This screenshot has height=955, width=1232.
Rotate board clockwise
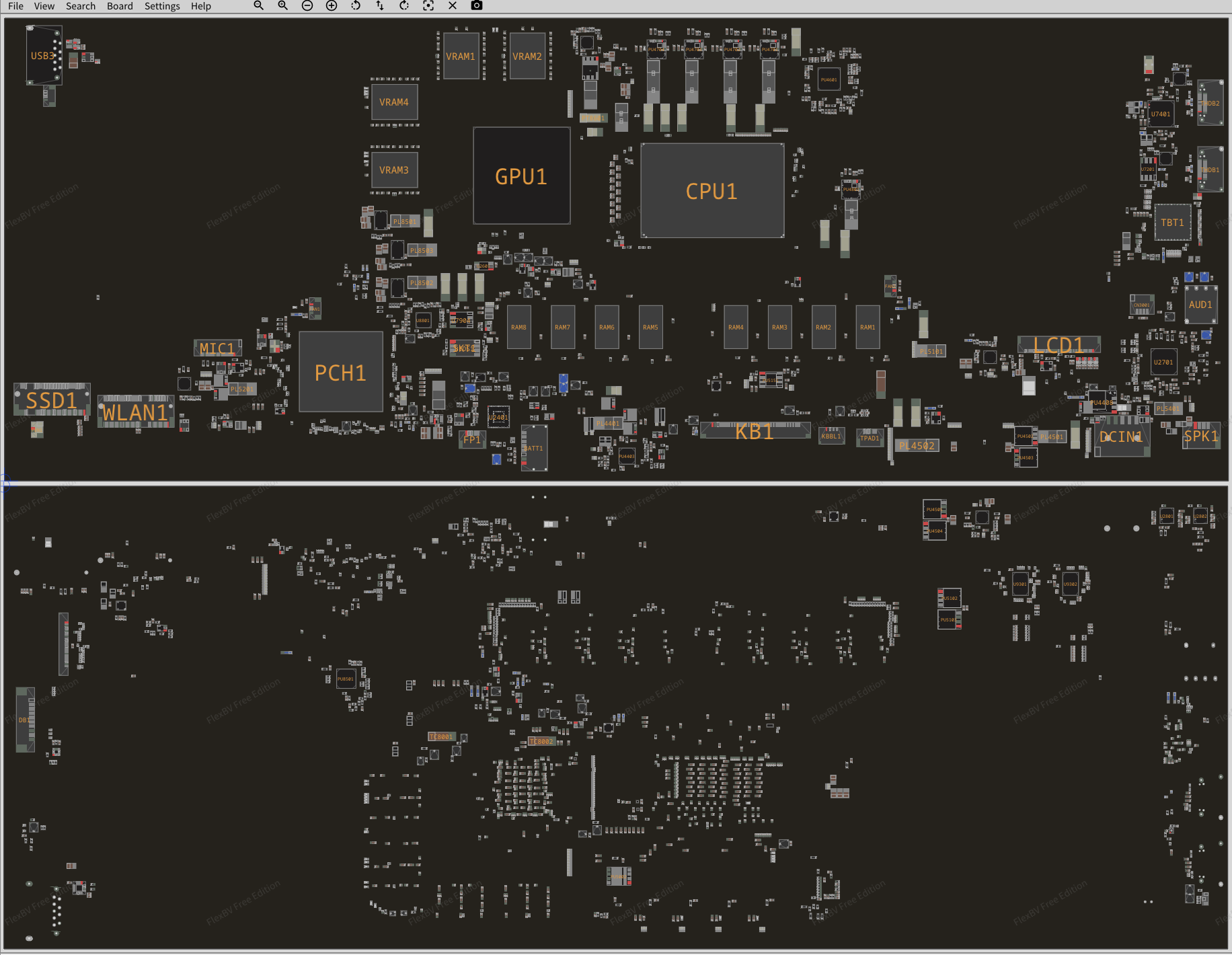point(404,5)
